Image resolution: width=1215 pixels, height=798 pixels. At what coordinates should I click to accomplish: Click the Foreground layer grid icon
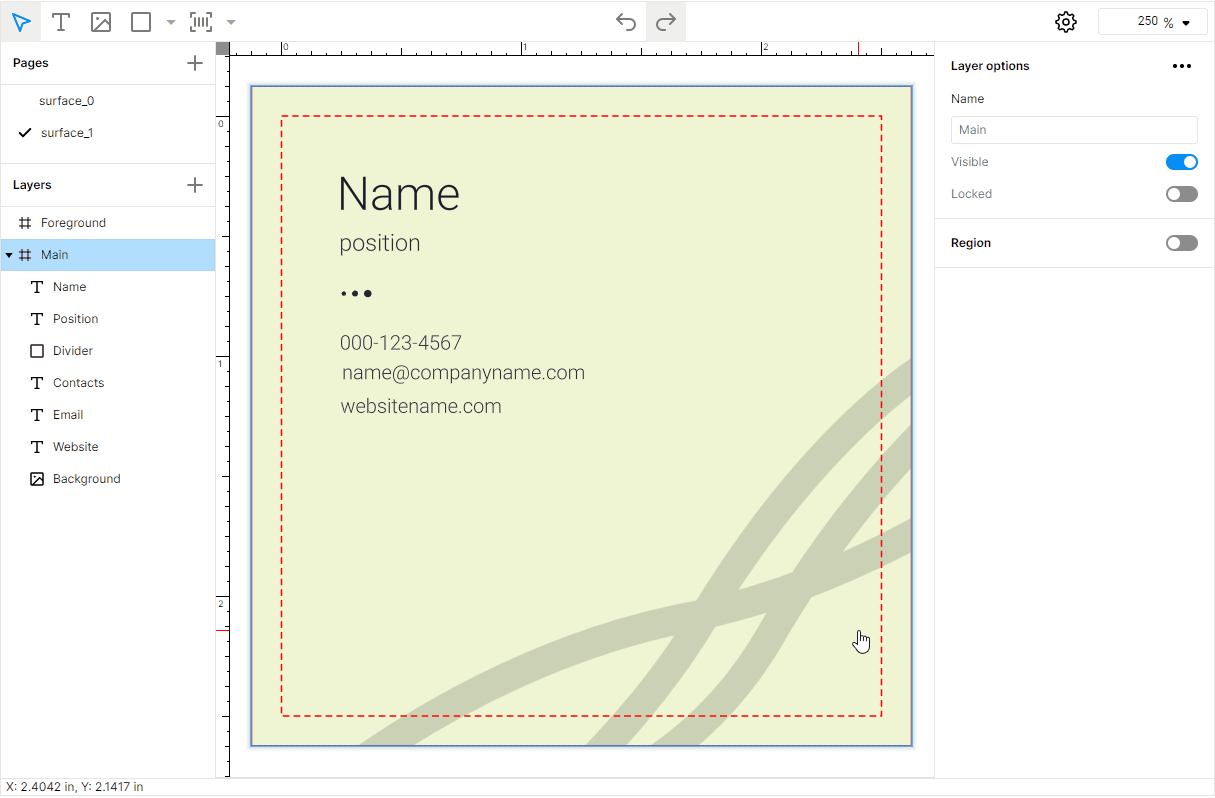(25, 223)
